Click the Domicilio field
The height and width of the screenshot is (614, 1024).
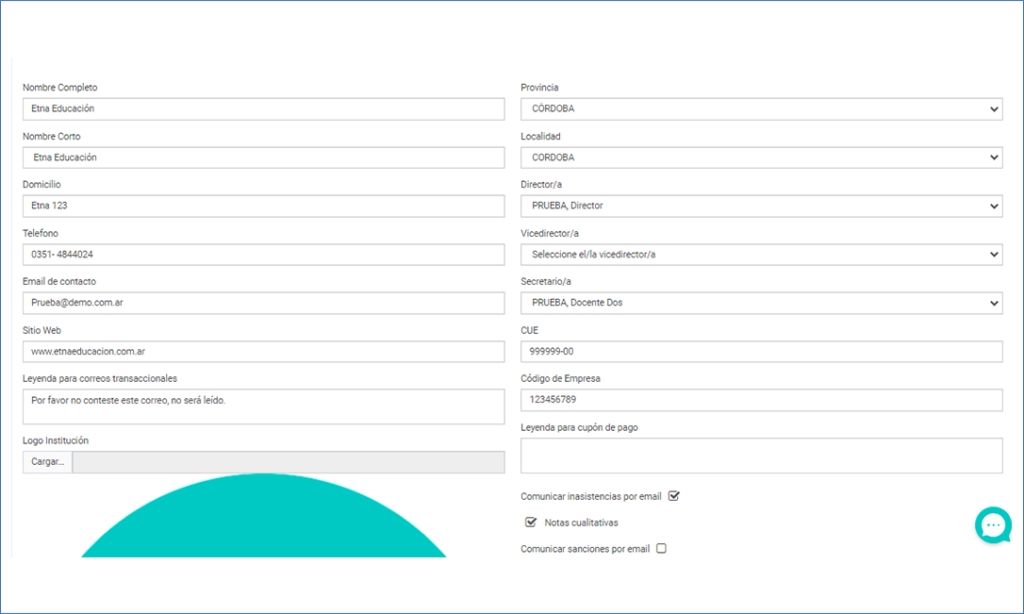point(263,206)
